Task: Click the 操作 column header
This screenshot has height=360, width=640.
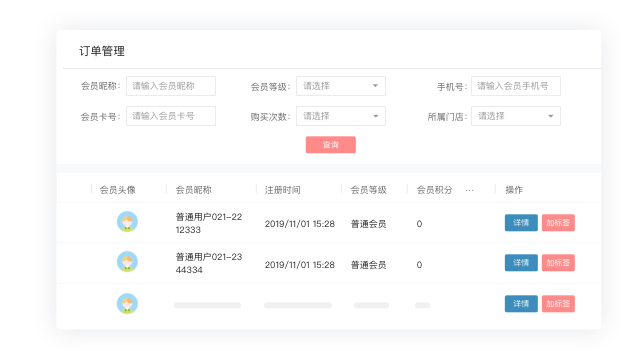Action: point(514,190)
